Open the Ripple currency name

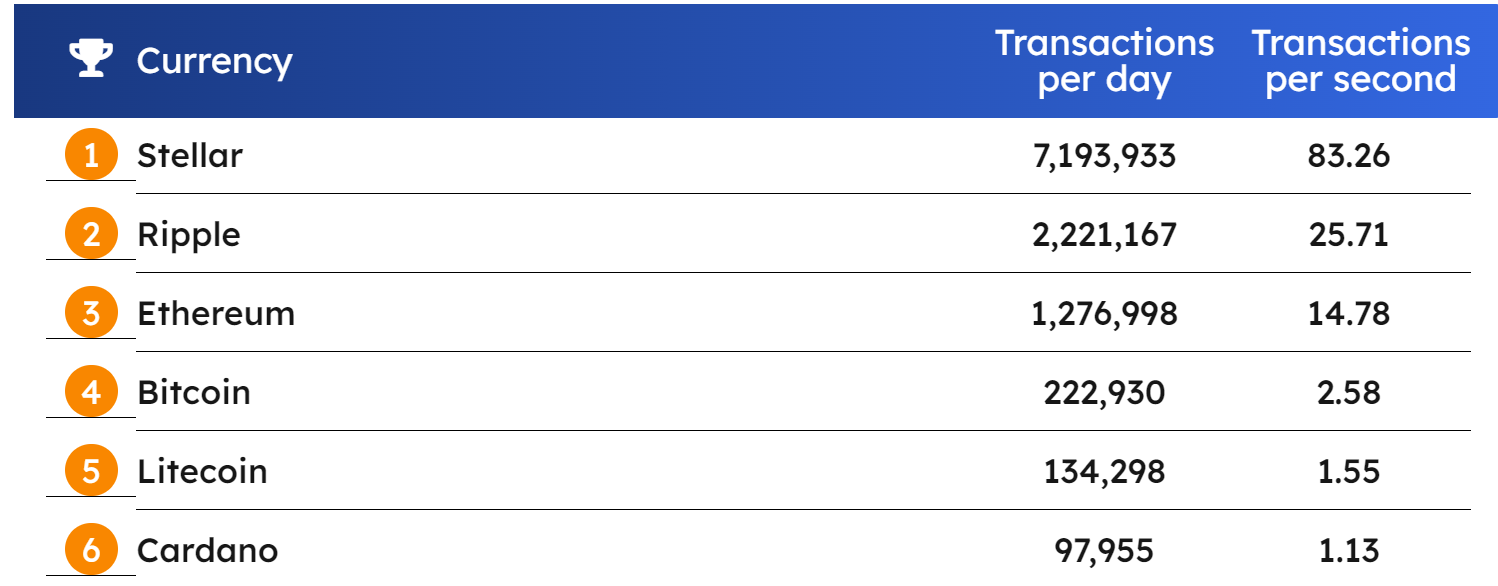pos(189,237)
